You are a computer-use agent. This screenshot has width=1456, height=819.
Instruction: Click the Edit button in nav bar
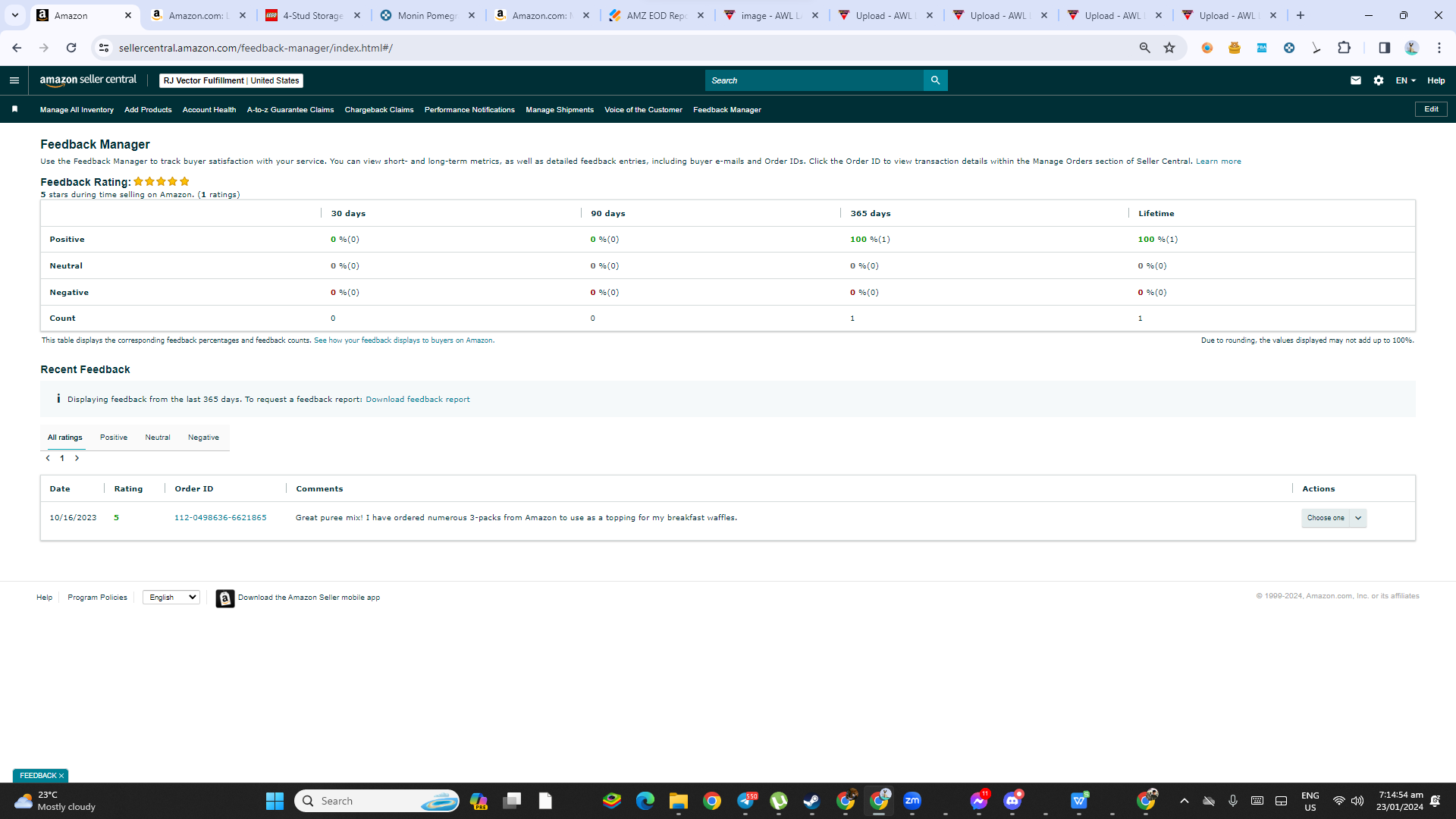coord(1431,109)
